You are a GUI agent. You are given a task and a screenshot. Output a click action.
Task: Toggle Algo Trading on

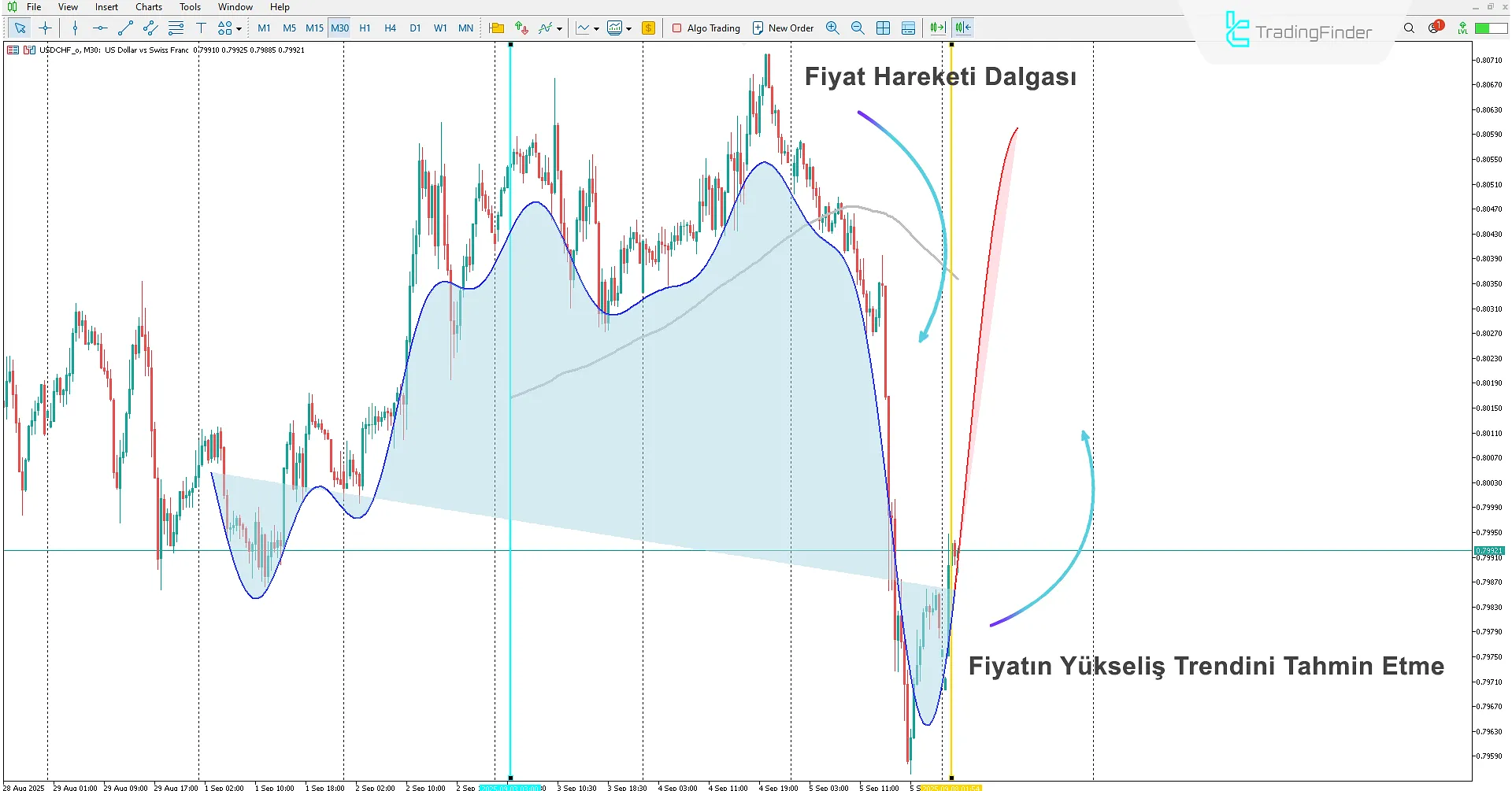pyautogui.click(x=706, y=28)
